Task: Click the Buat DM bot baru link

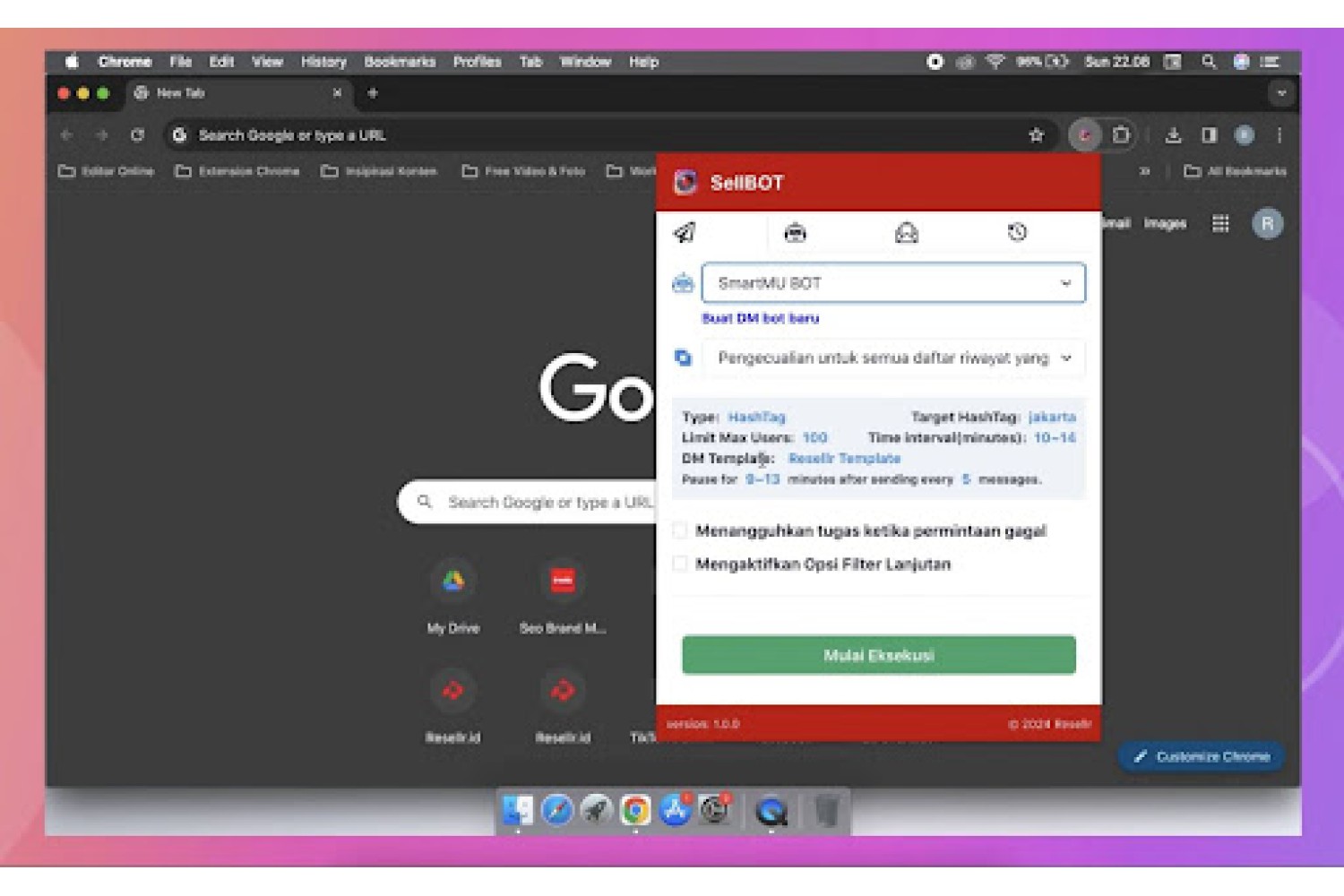Action: (x=760, y=318)
